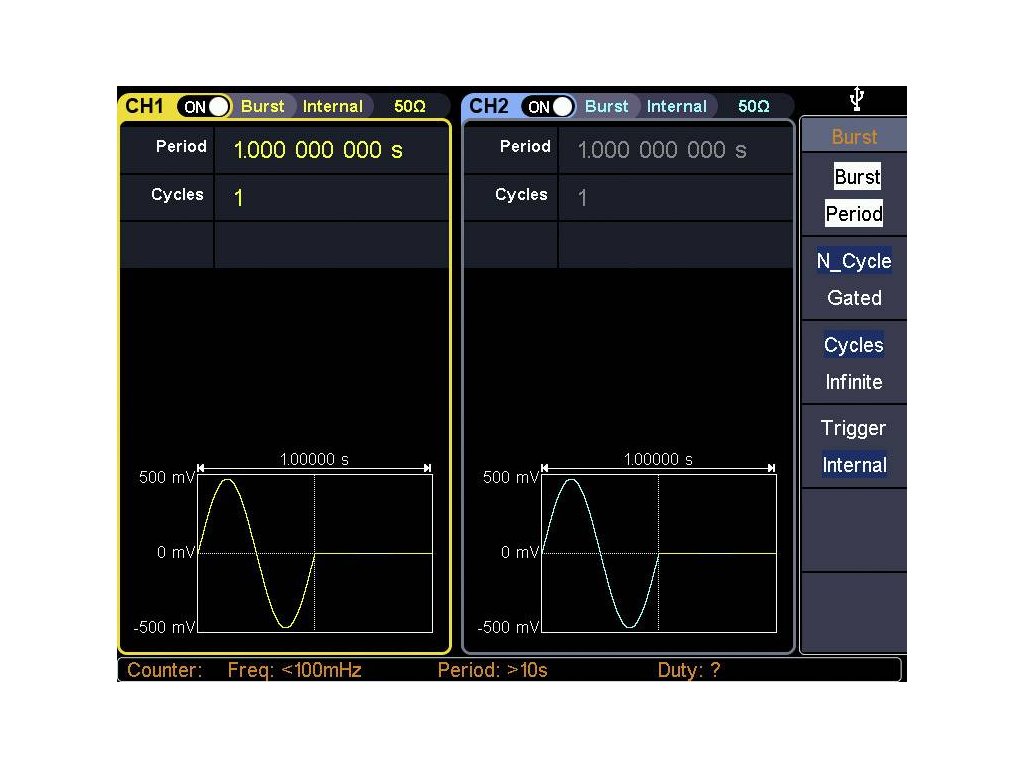Click the CH2 Internal trigger indicator
The image size is (1024, 768).
click(677, 106)
